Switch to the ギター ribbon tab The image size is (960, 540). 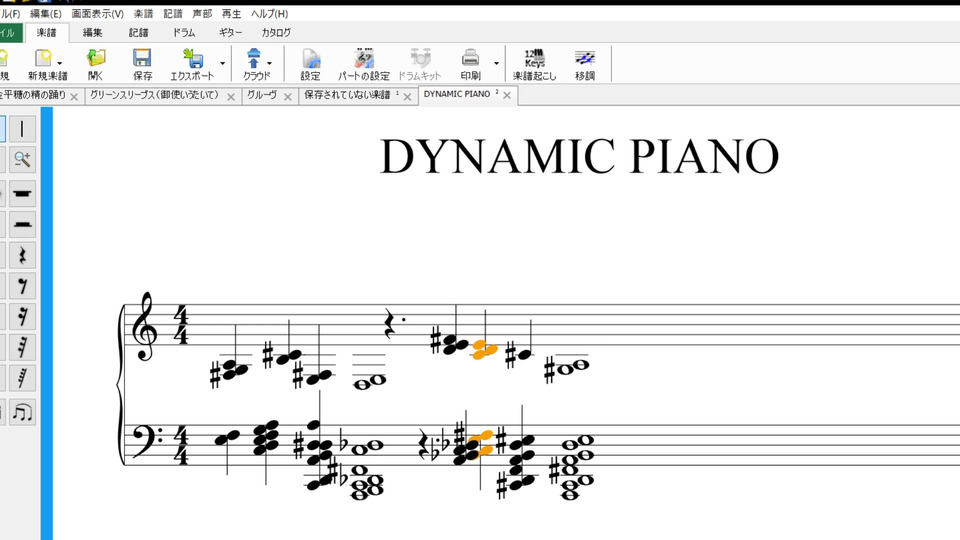230,33
